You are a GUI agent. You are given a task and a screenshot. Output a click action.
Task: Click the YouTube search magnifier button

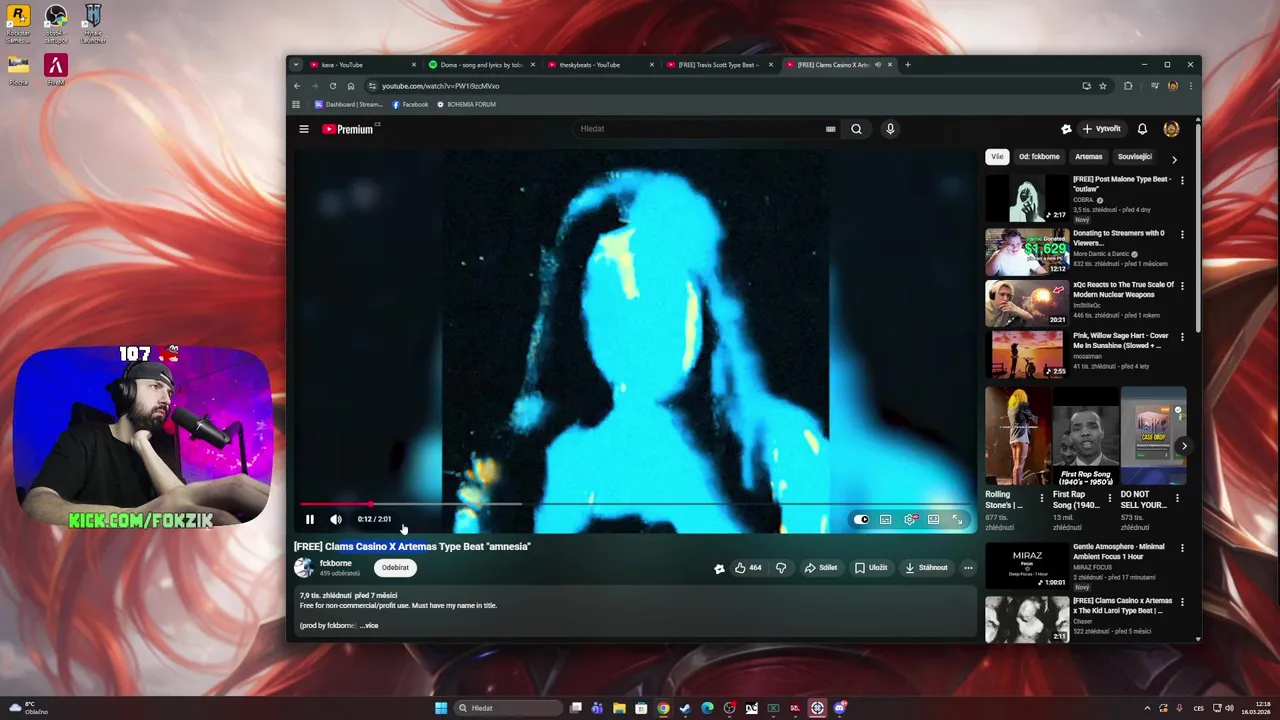coord(856,129)
